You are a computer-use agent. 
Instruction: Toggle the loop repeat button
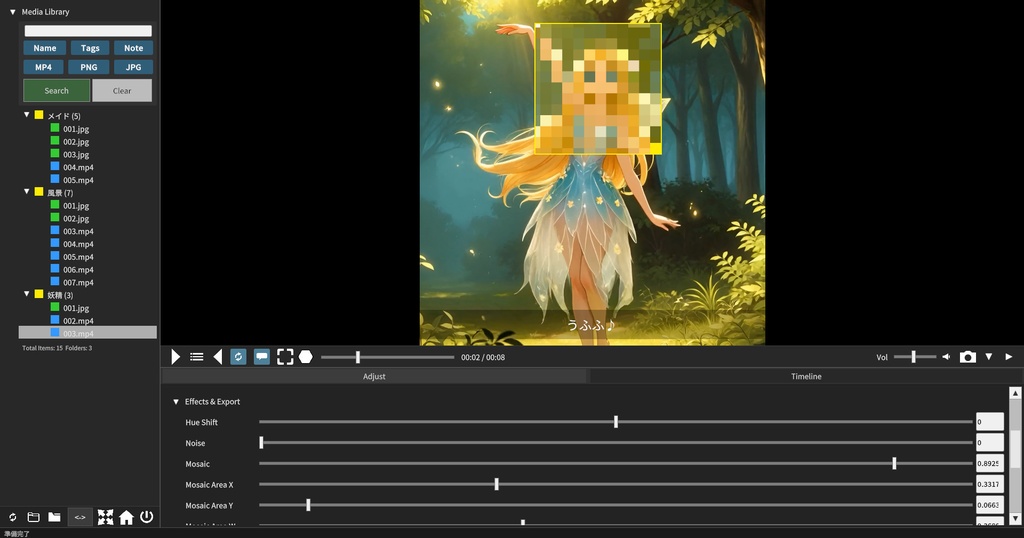pyautogui.click(x=238, y=356)
